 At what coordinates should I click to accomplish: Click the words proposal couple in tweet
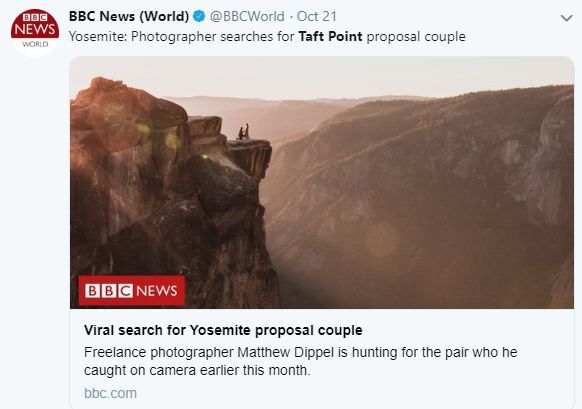416,37
